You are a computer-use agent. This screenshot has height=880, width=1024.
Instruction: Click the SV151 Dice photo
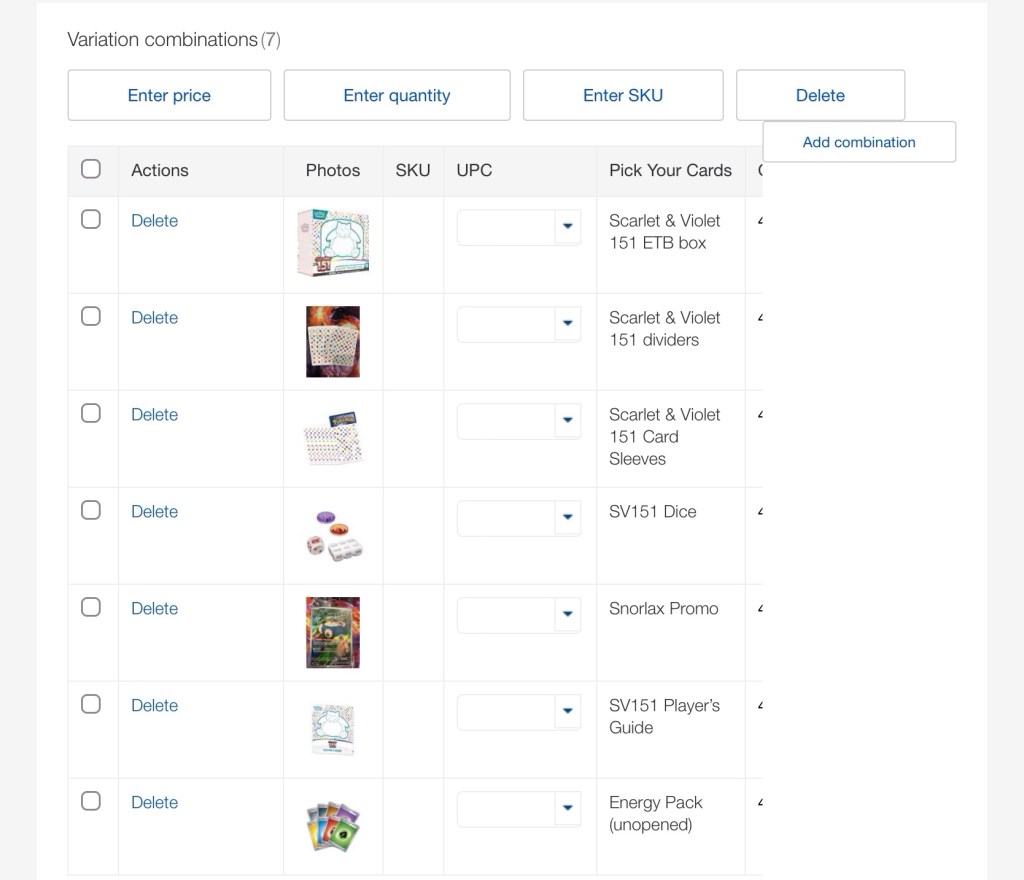coord(333,535)
